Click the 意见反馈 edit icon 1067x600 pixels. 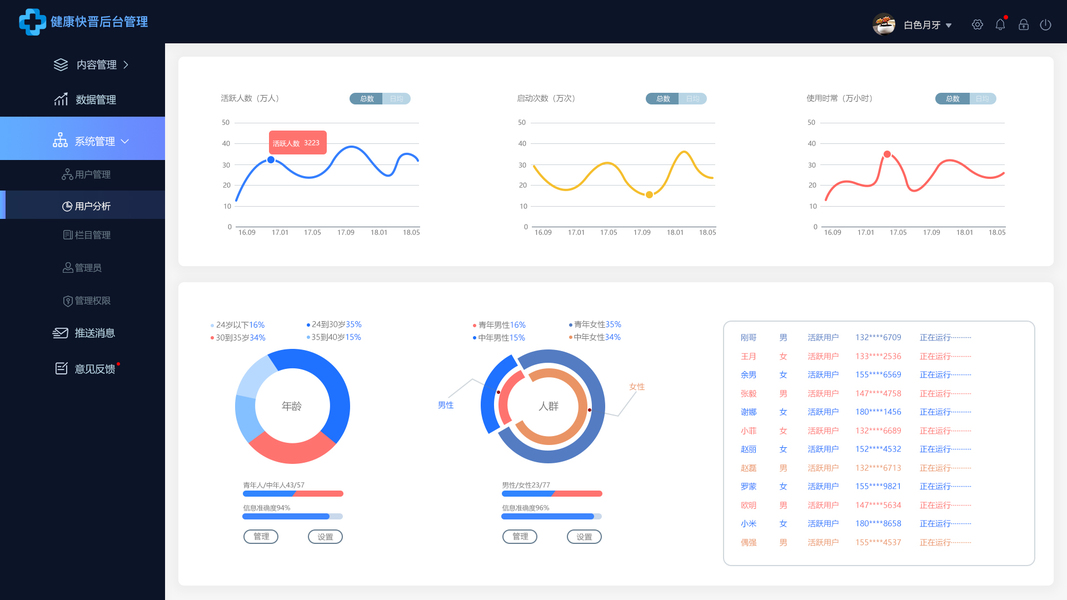[61, 368]
